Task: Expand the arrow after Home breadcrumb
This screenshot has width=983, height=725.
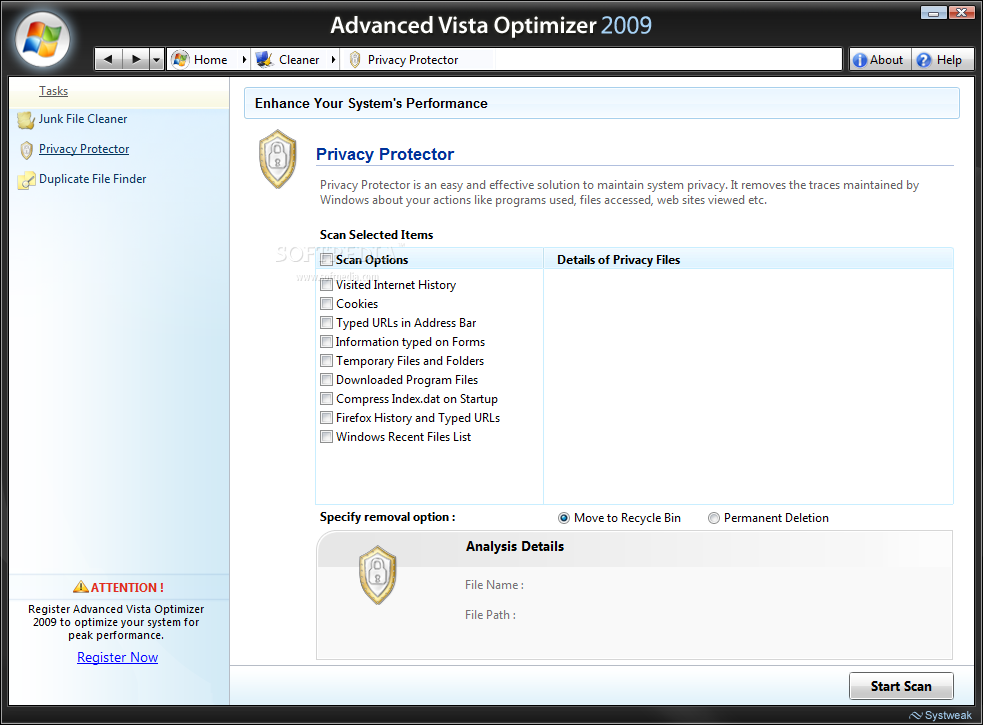Action: point(244,60)
